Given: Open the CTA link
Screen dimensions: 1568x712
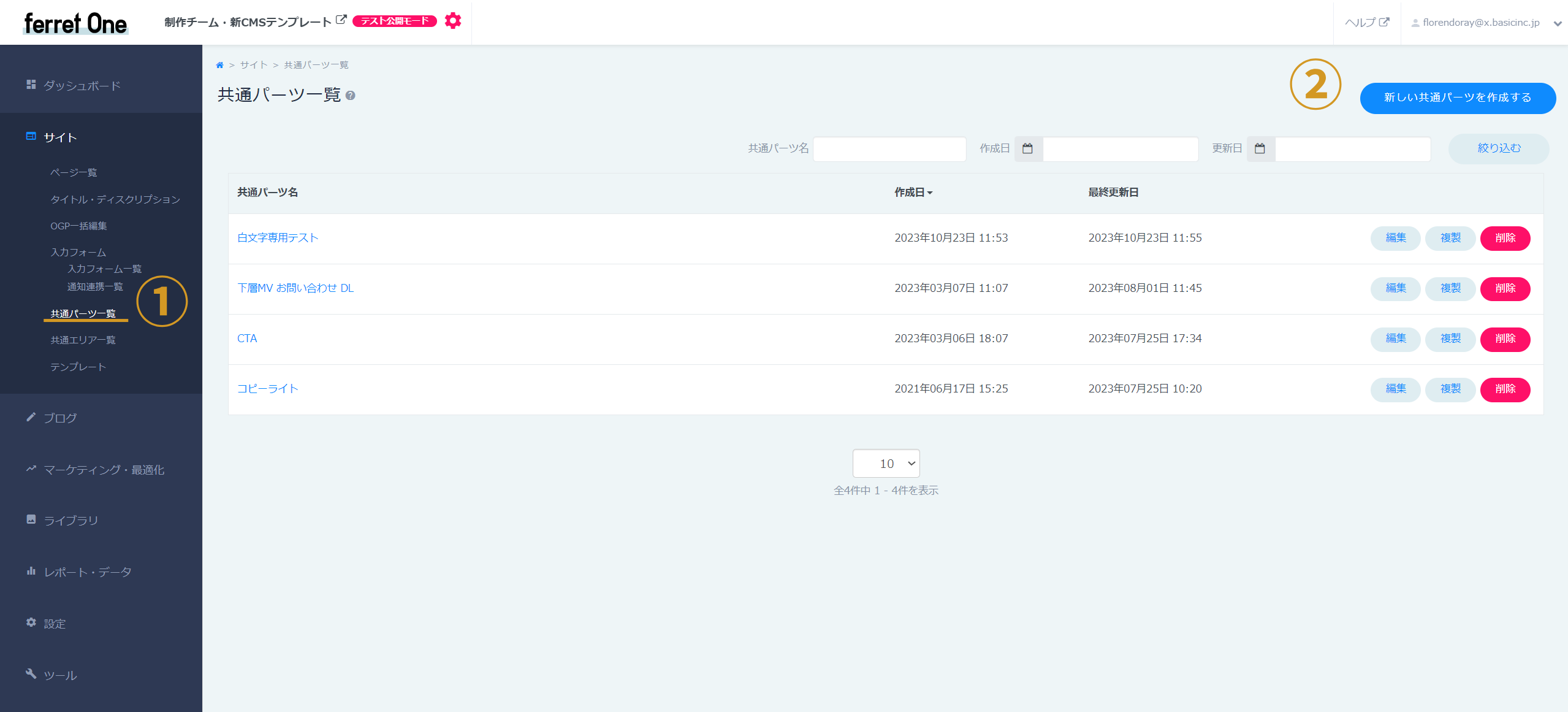Looking at the screenshot, I should (x=247, y=339).
